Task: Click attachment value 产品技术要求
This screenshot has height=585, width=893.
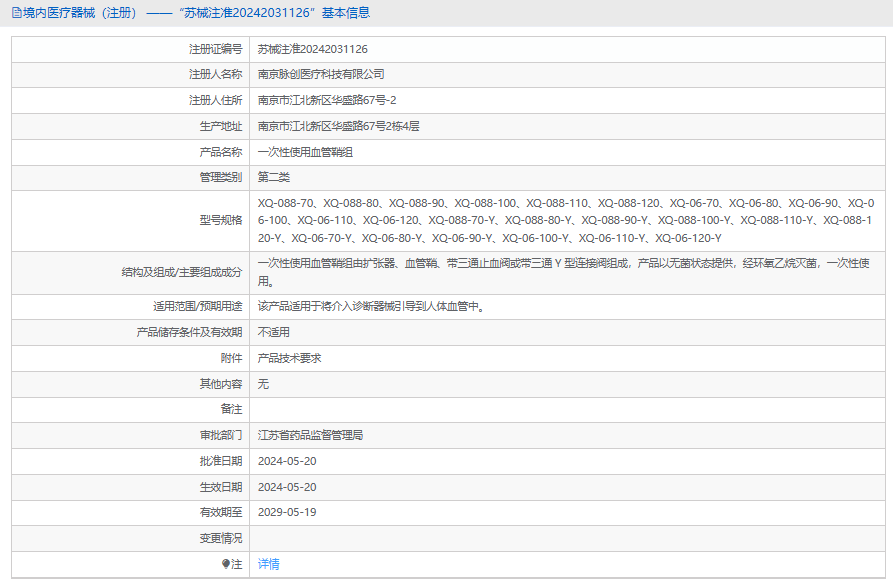Action: (289, 358)
